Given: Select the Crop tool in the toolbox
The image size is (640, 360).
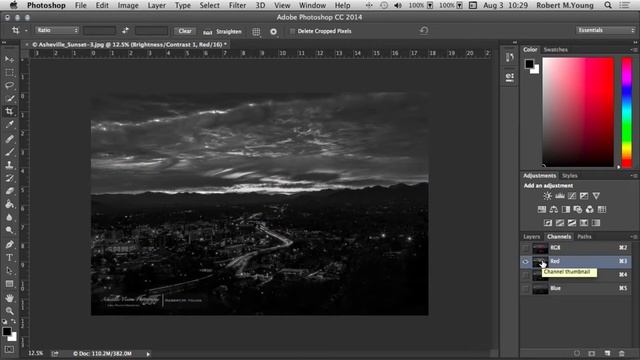Looking at the screenshot, I should coord(9,111).
